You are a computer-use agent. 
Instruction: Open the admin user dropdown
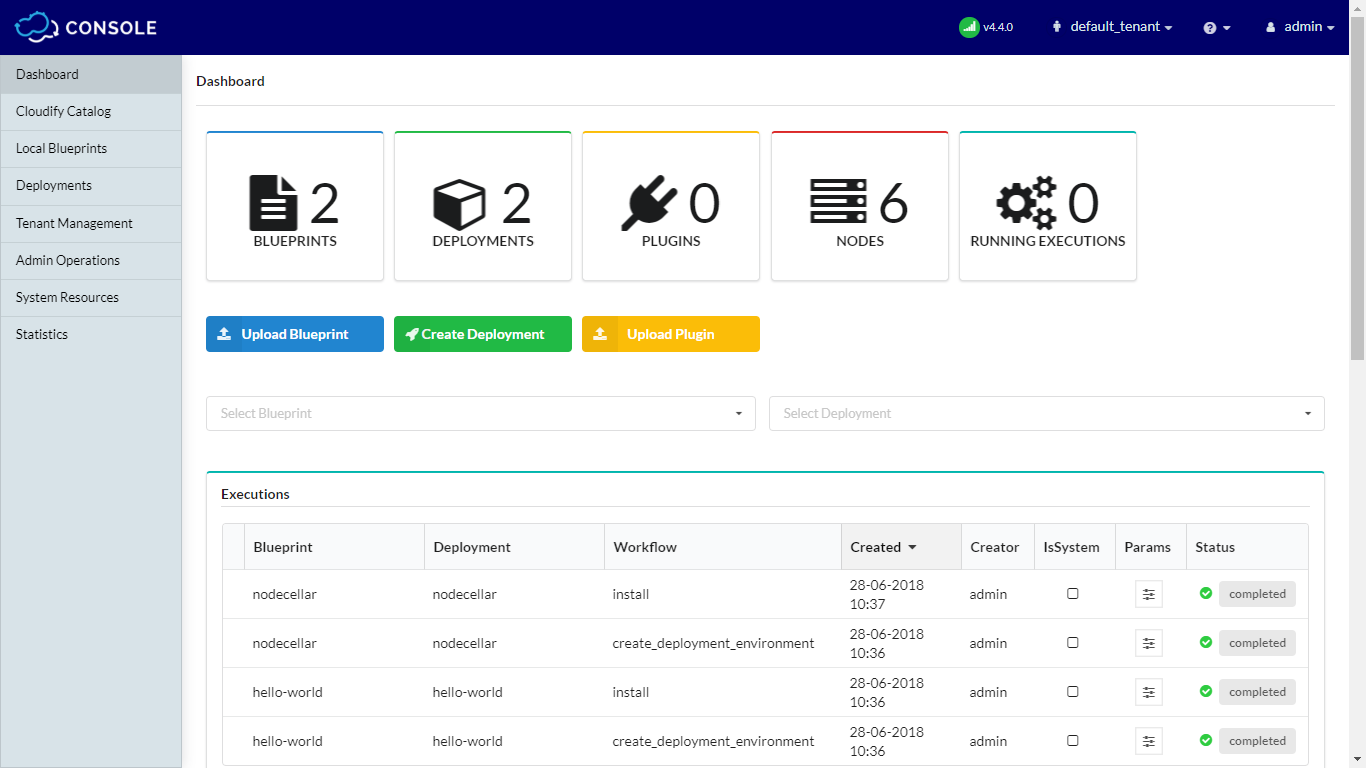(x=1300, y=27)
